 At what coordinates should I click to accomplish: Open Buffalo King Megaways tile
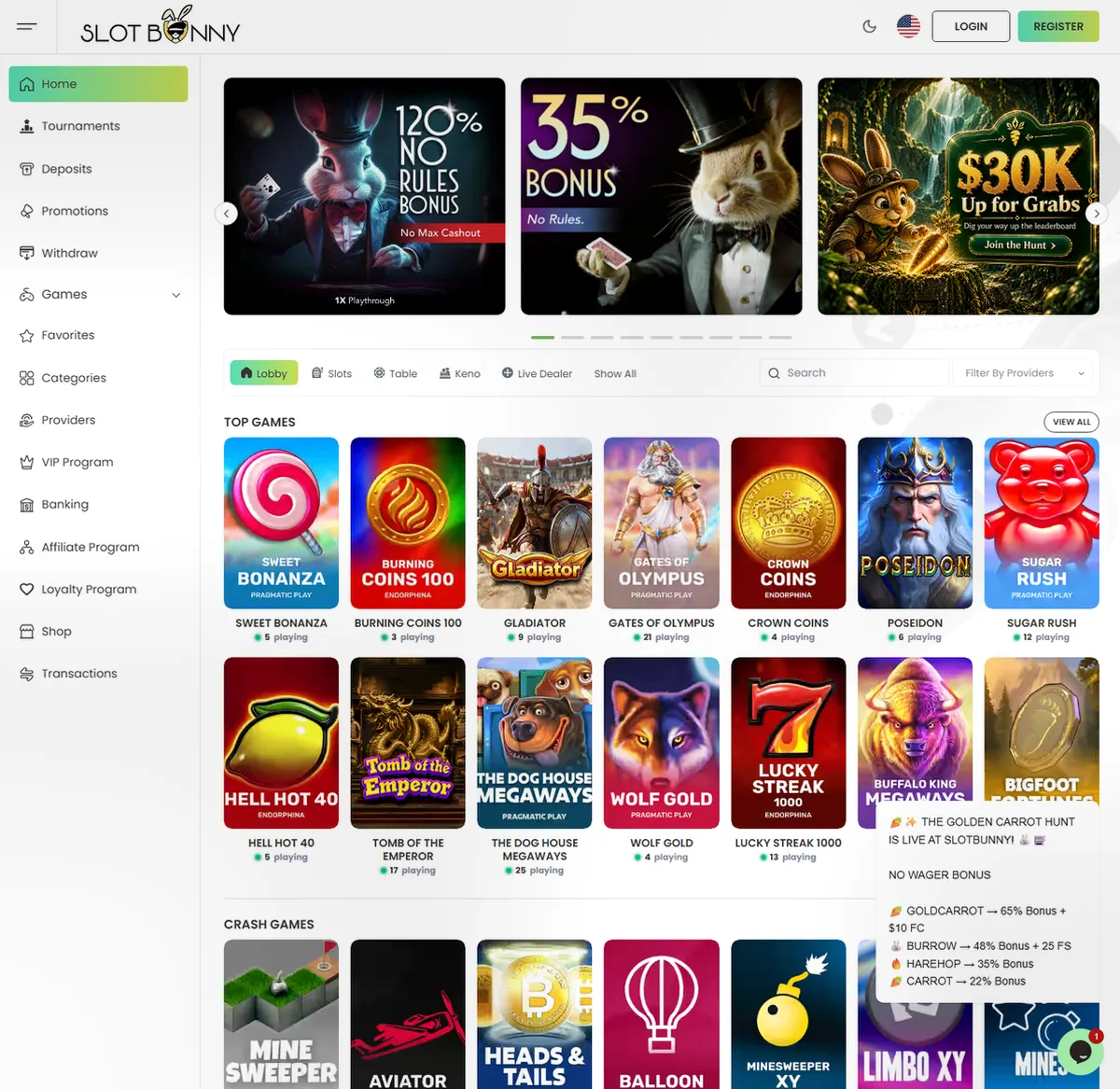(916, 729)
